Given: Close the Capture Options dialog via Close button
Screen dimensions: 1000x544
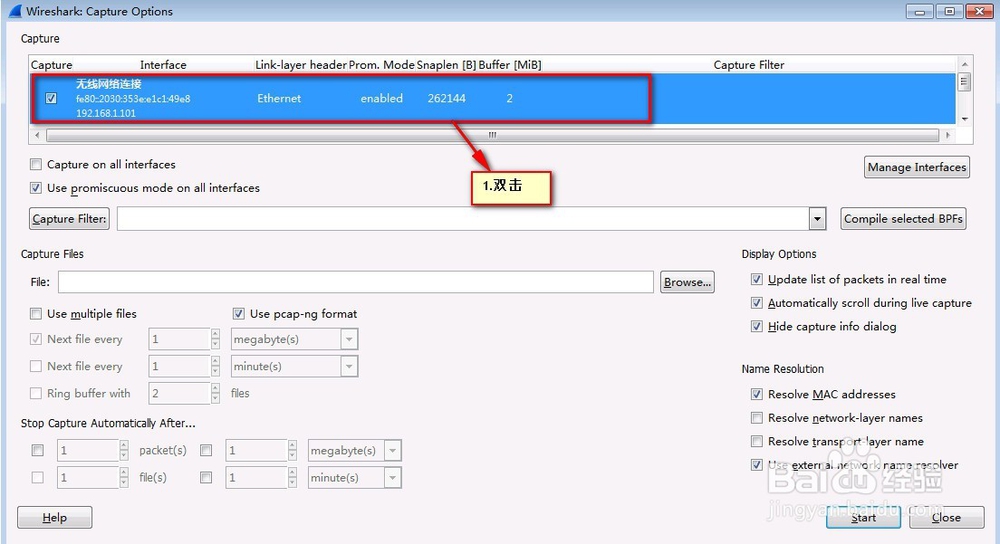Looking at the screenshot, I should point(946,517).
